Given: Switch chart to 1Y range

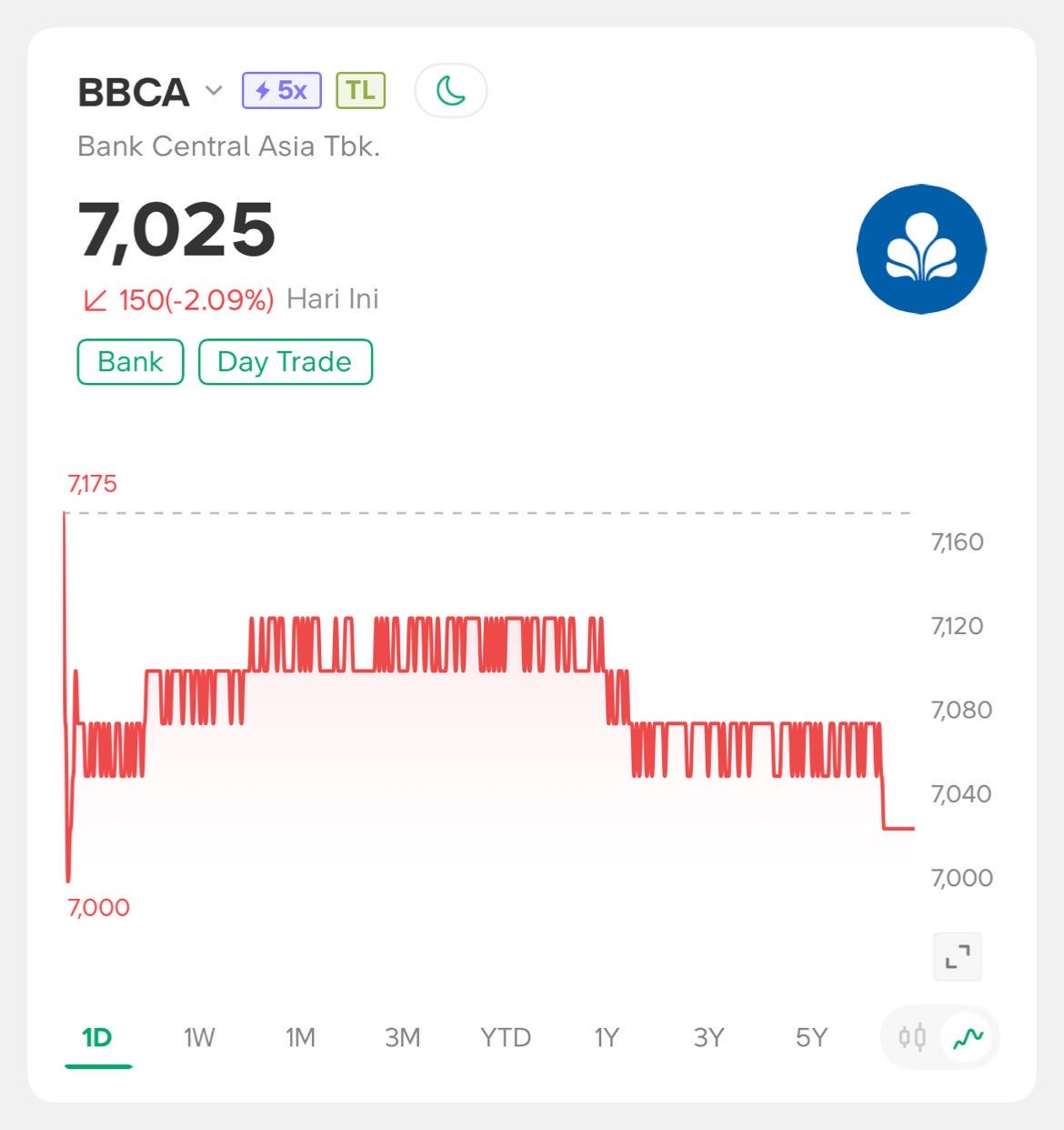Looking at the screenshot, I should 607,1037.
